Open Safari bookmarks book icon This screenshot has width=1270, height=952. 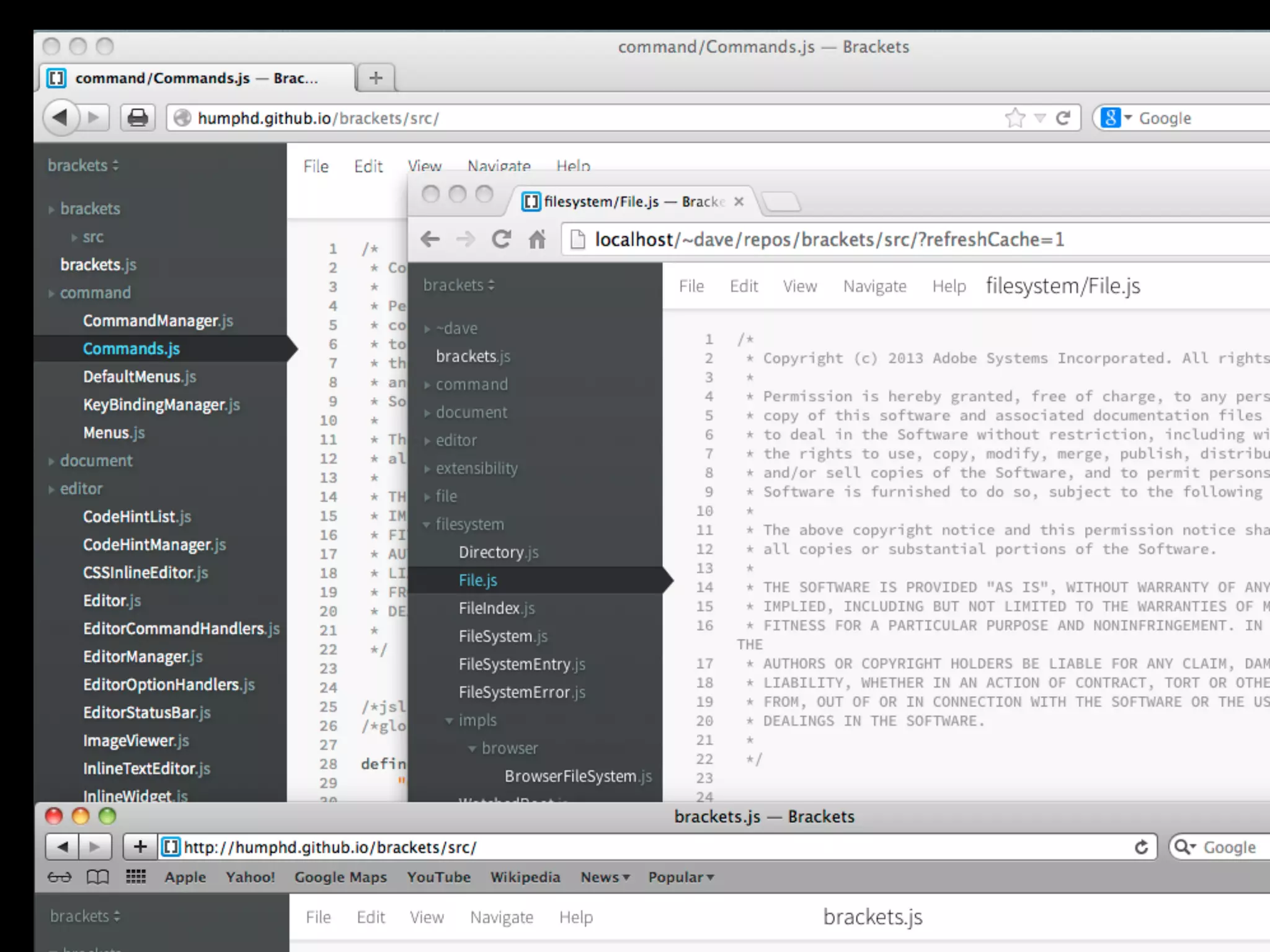pos(97,877)
